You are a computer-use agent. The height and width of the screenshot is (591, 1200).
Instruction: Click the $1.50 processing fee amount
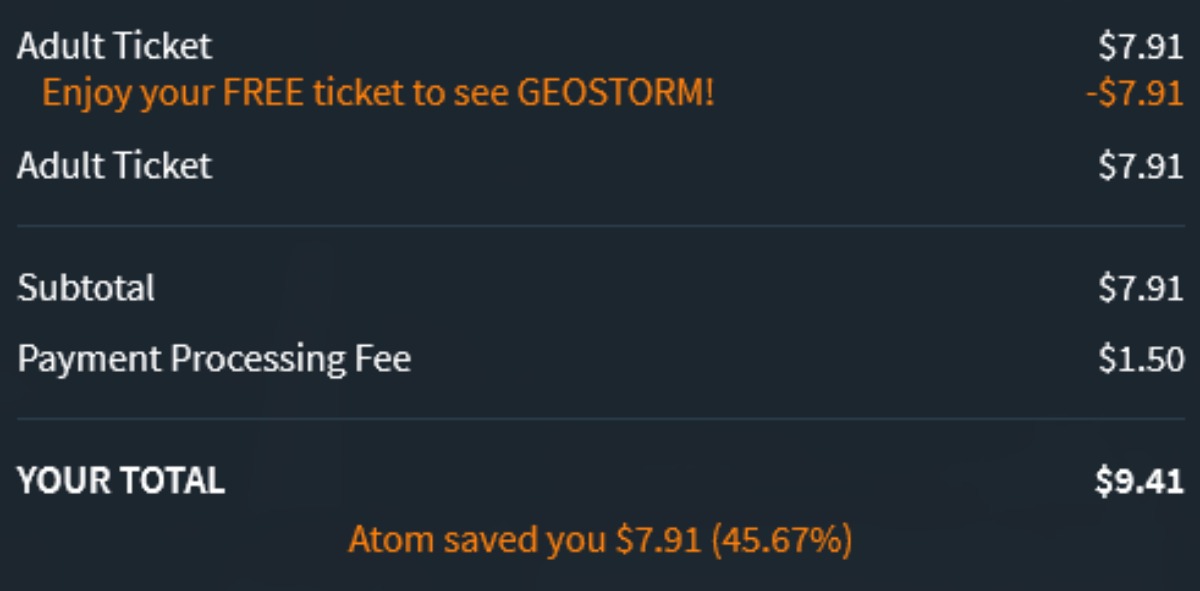coord(1141,360)
